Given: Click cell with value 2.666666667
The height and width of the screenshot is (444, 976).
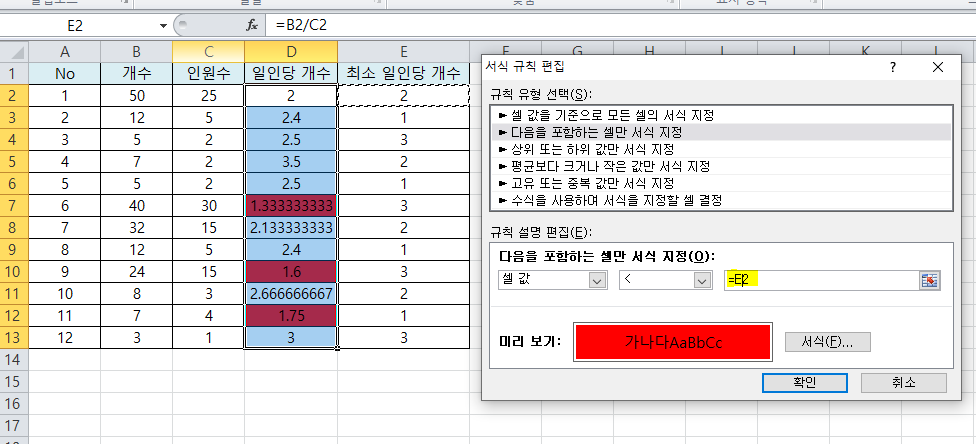Looking at the screenshot, I should 291,293.
